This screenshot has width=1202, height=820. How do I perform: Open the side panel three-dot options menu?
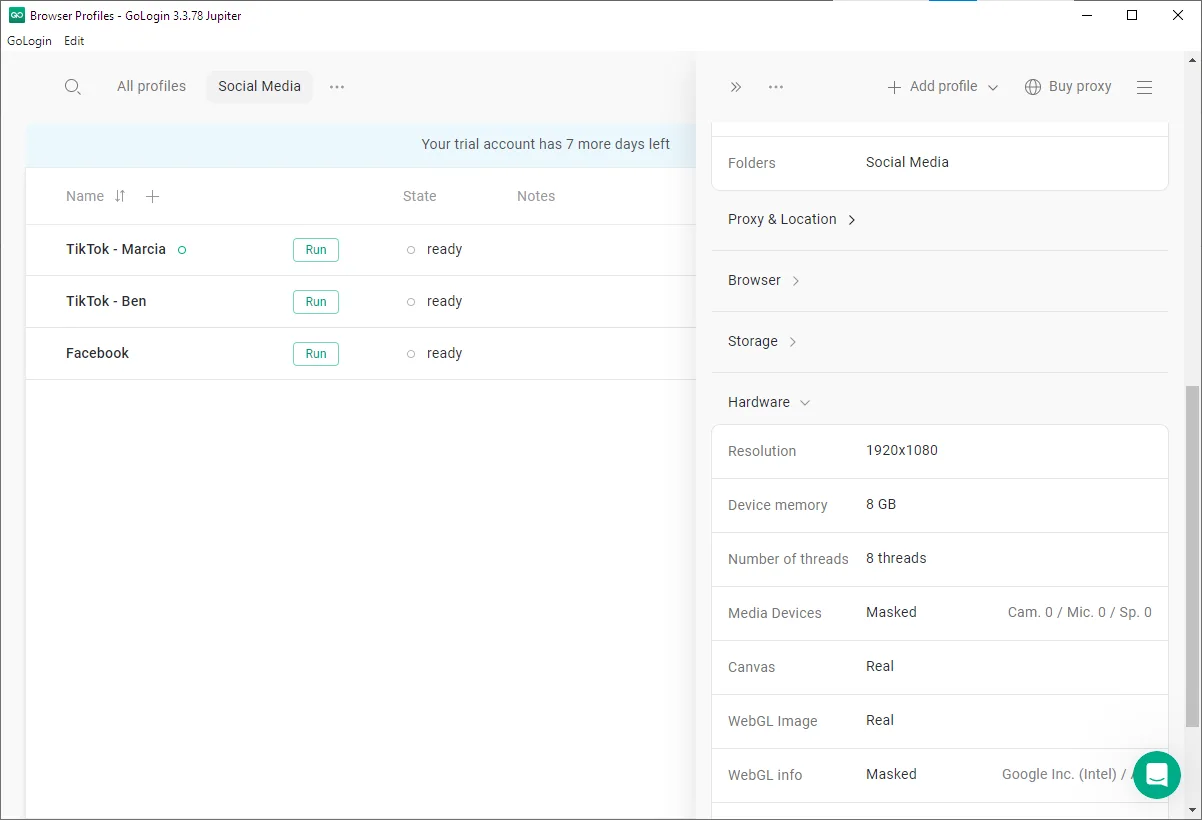(776, 87)
